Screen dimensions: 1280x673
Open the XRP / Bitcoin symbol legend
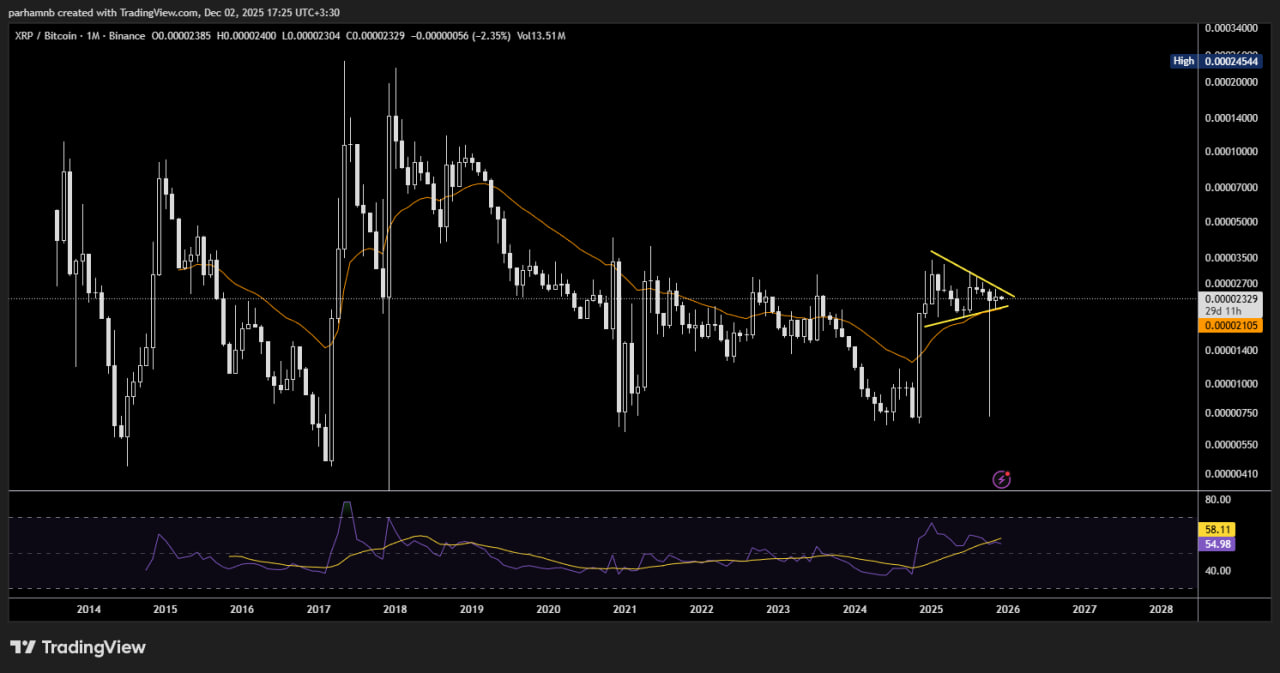point(45,35)
